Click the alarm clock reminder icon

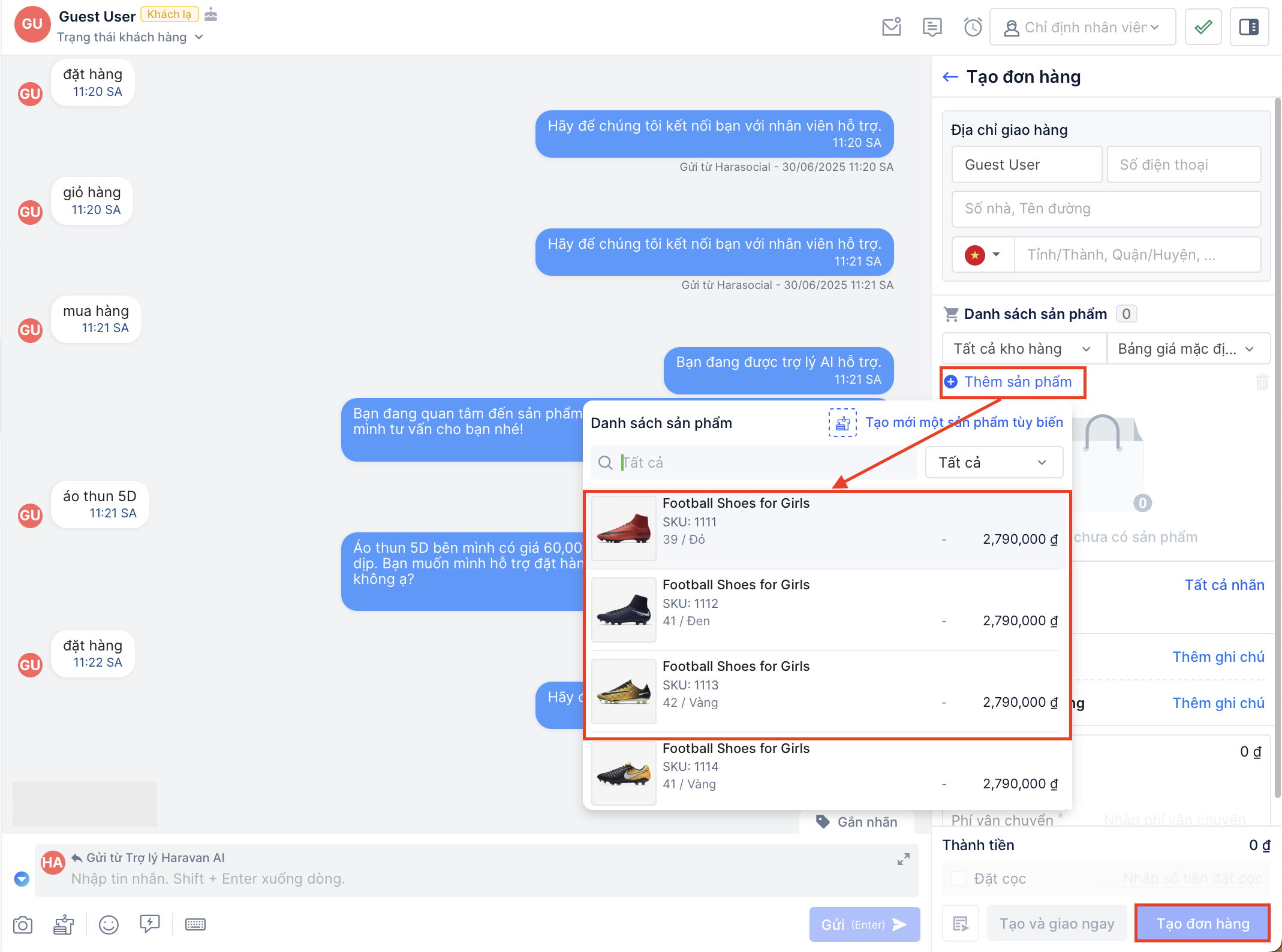point(973,27)
